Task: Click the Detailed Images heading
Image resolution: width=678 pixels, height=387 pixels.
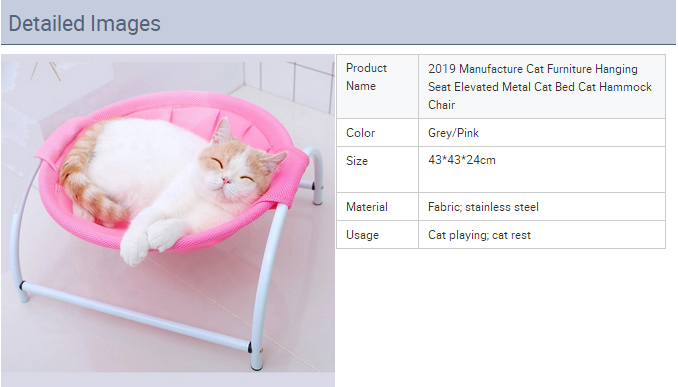Action: [x=84, y=23]
